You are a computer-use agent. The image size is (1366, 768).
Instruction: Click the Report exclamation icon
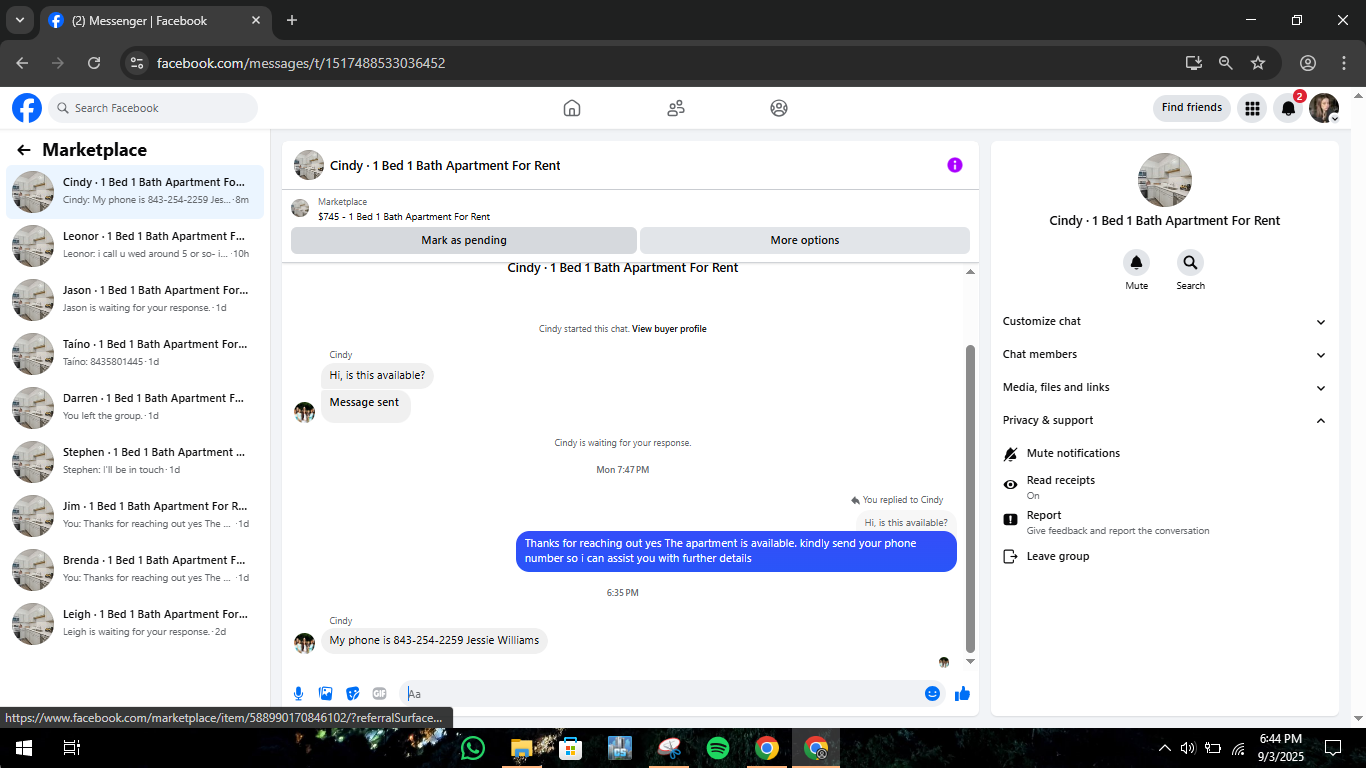(x=1010, y=518)
